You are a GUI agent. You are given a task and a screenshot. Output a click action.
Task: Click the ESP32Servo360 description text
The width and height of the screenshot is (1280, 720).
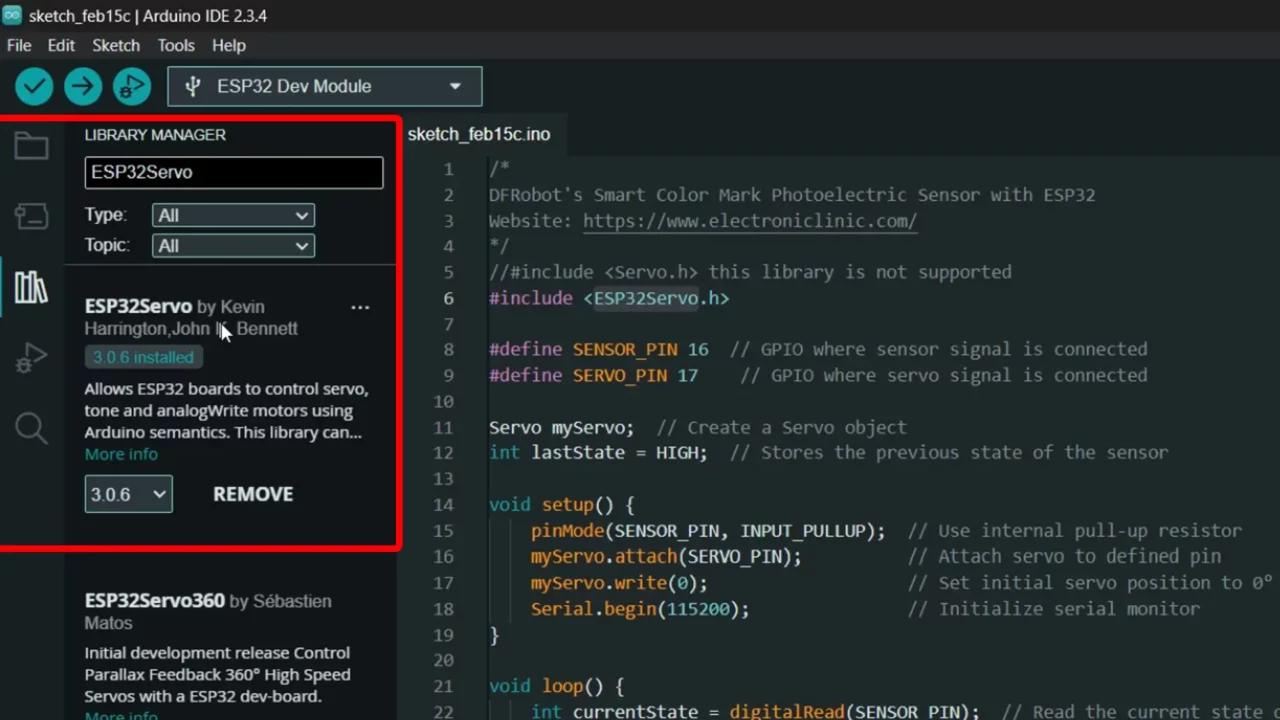click(x=217, y=675)
